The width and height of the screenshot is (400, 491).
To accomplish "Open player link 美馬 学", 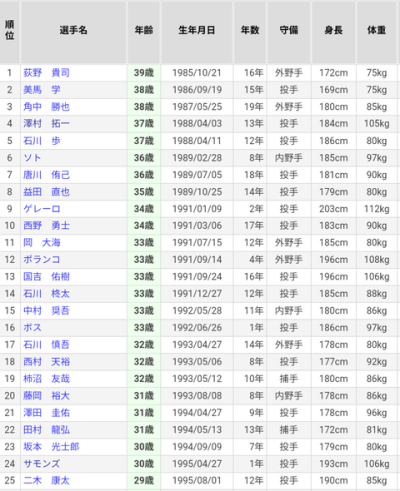I will pyautogui.click(x=42, y=90).
